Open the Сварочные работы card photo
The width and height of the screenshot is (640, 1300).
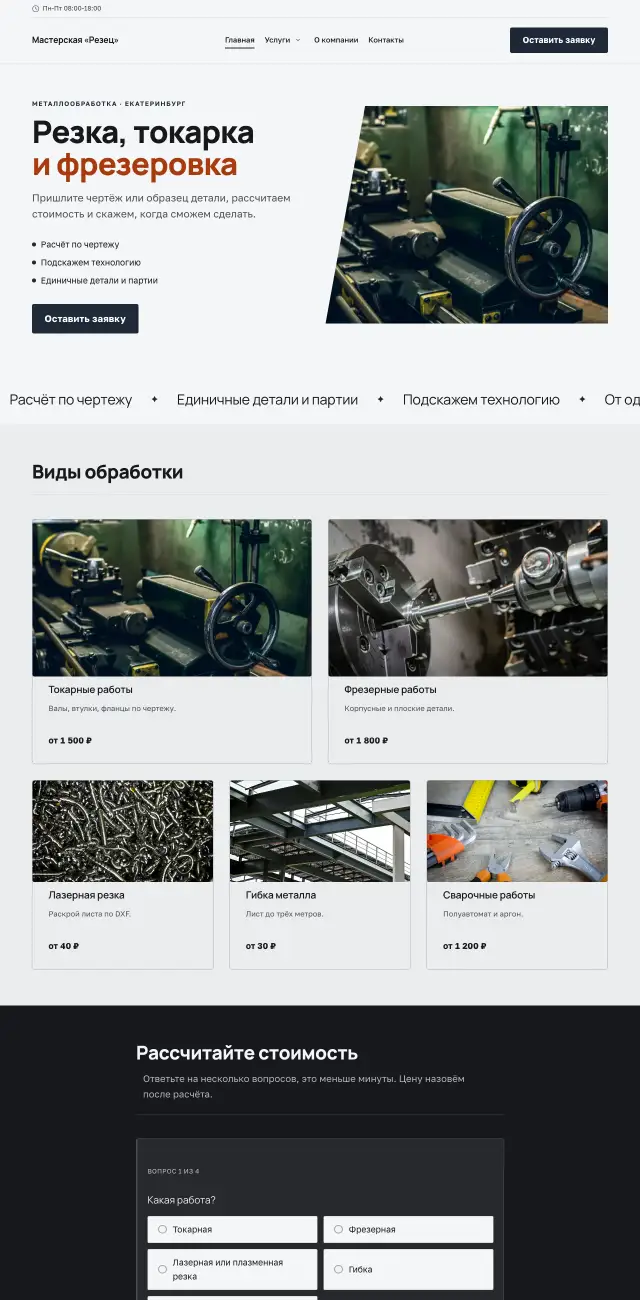517,831
